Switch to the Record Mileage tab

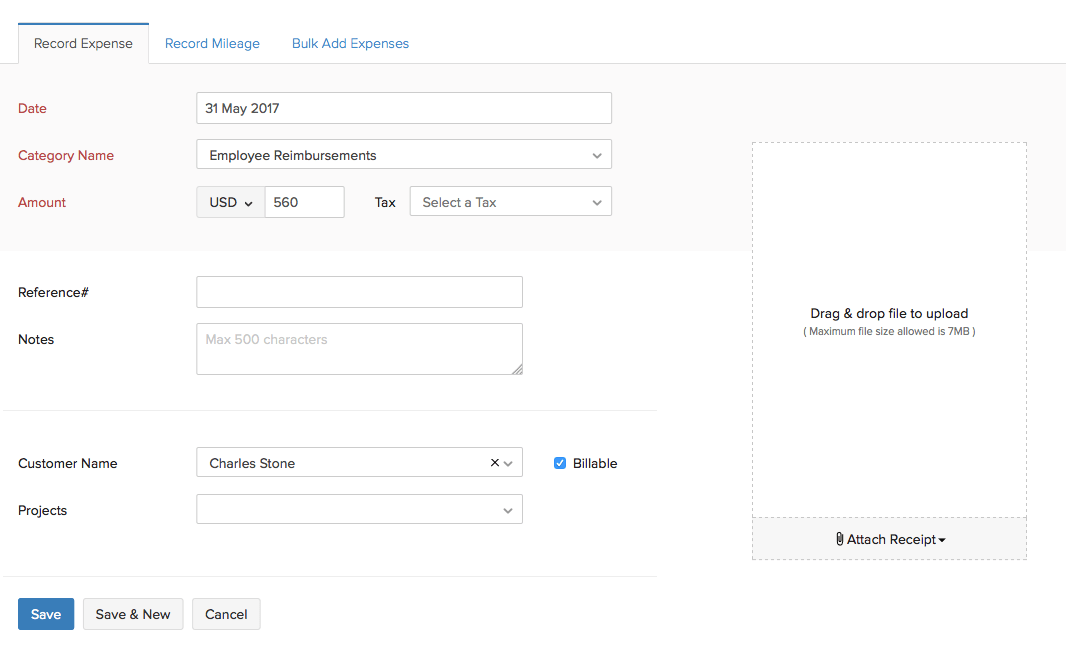click(212, 43)
